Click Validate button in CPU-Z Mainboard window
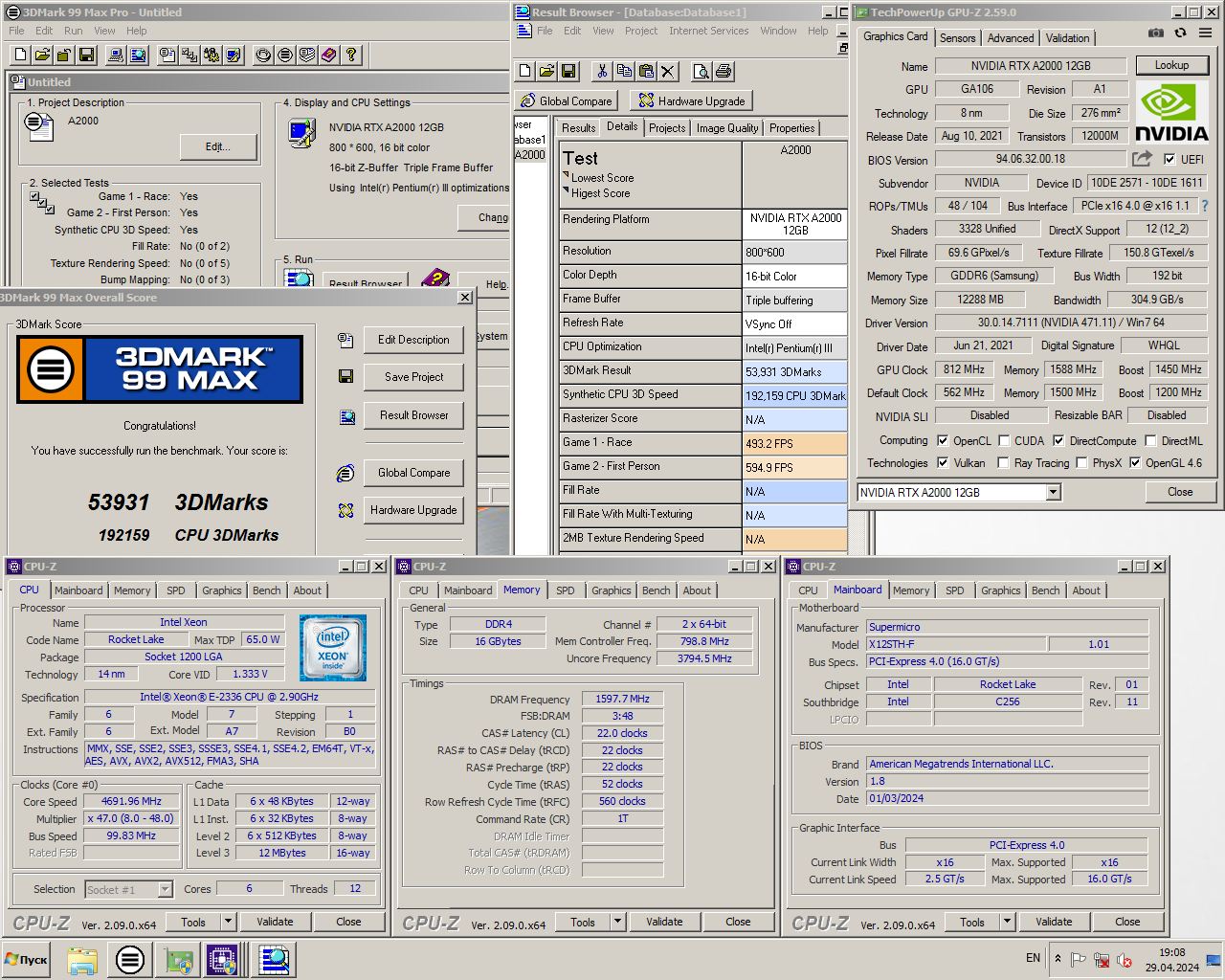This screenshot has height=980, width=1225. coord(1054,922)
